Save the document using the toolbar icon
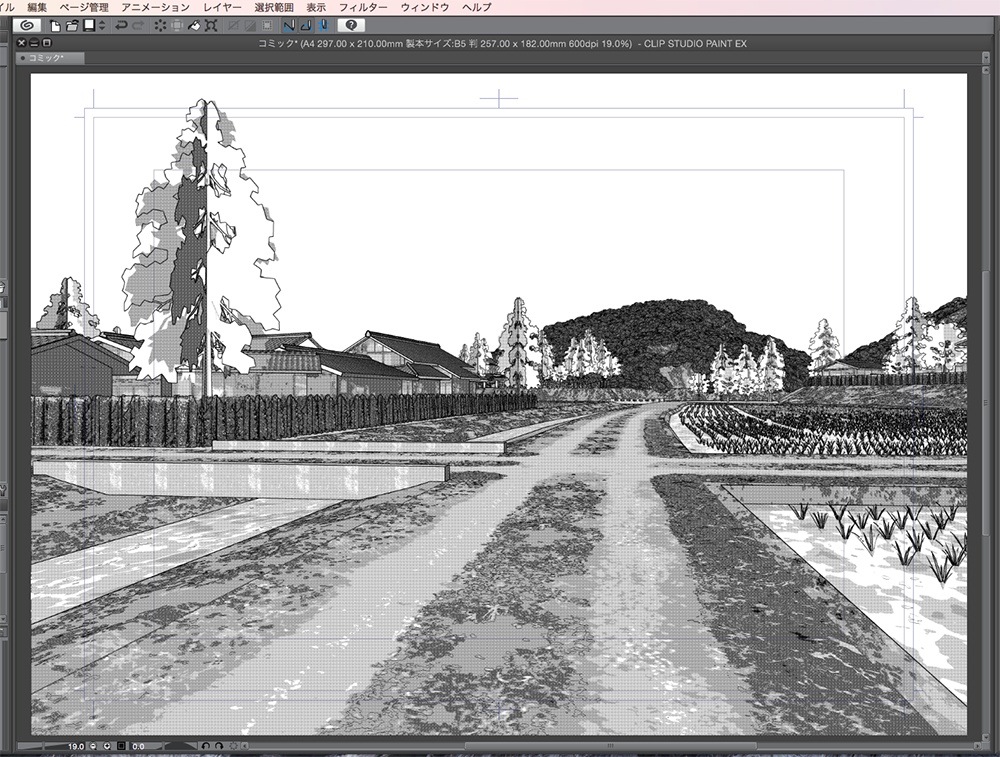The height and width of the screenshot is (757, 1000). 88,25
